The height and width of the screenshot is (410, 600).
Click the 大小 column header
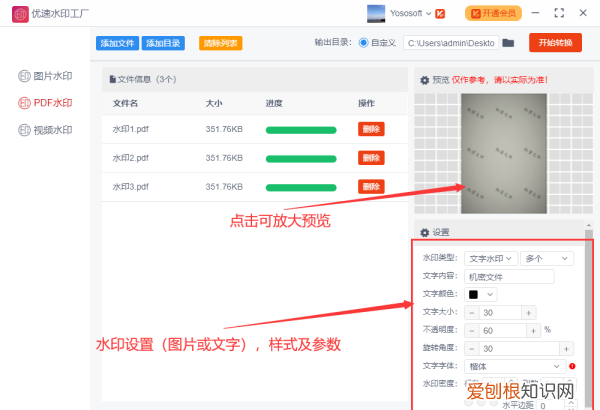[x=214, y=103]
